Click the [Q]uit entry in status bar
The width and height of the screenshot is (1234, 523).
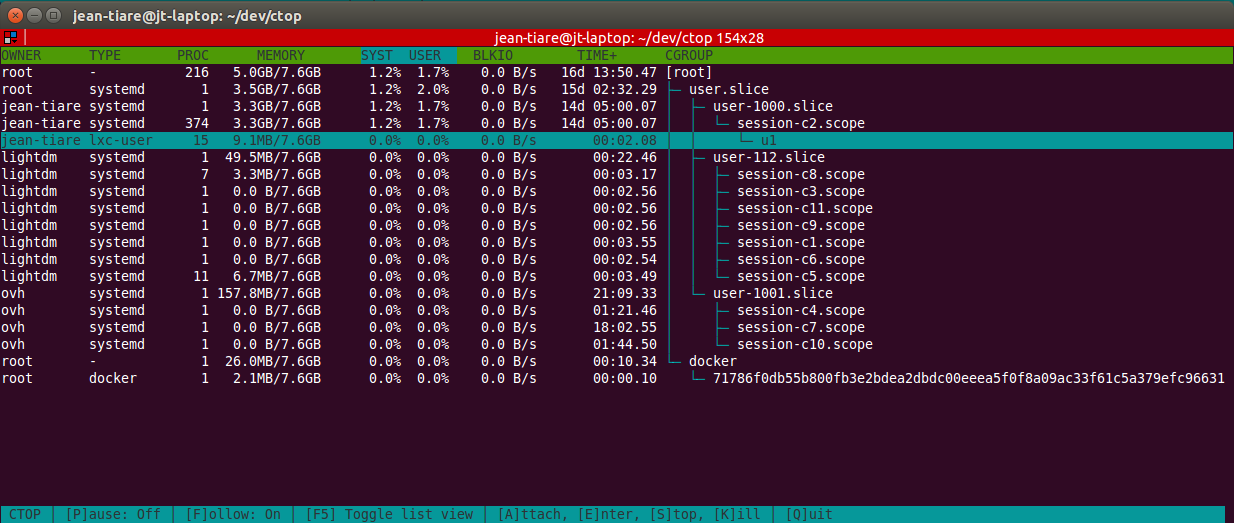809,514
